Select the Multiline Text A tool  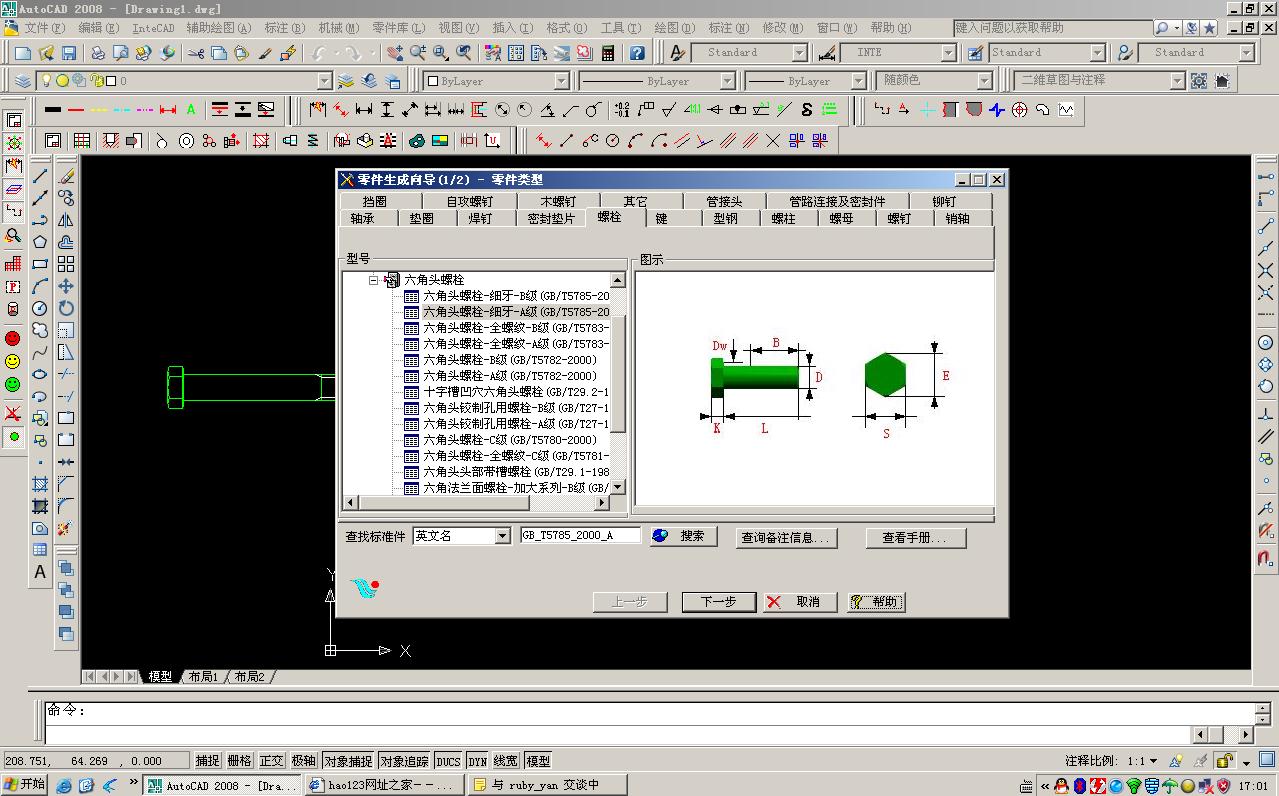pyautogui.click(x=40, y=572)
